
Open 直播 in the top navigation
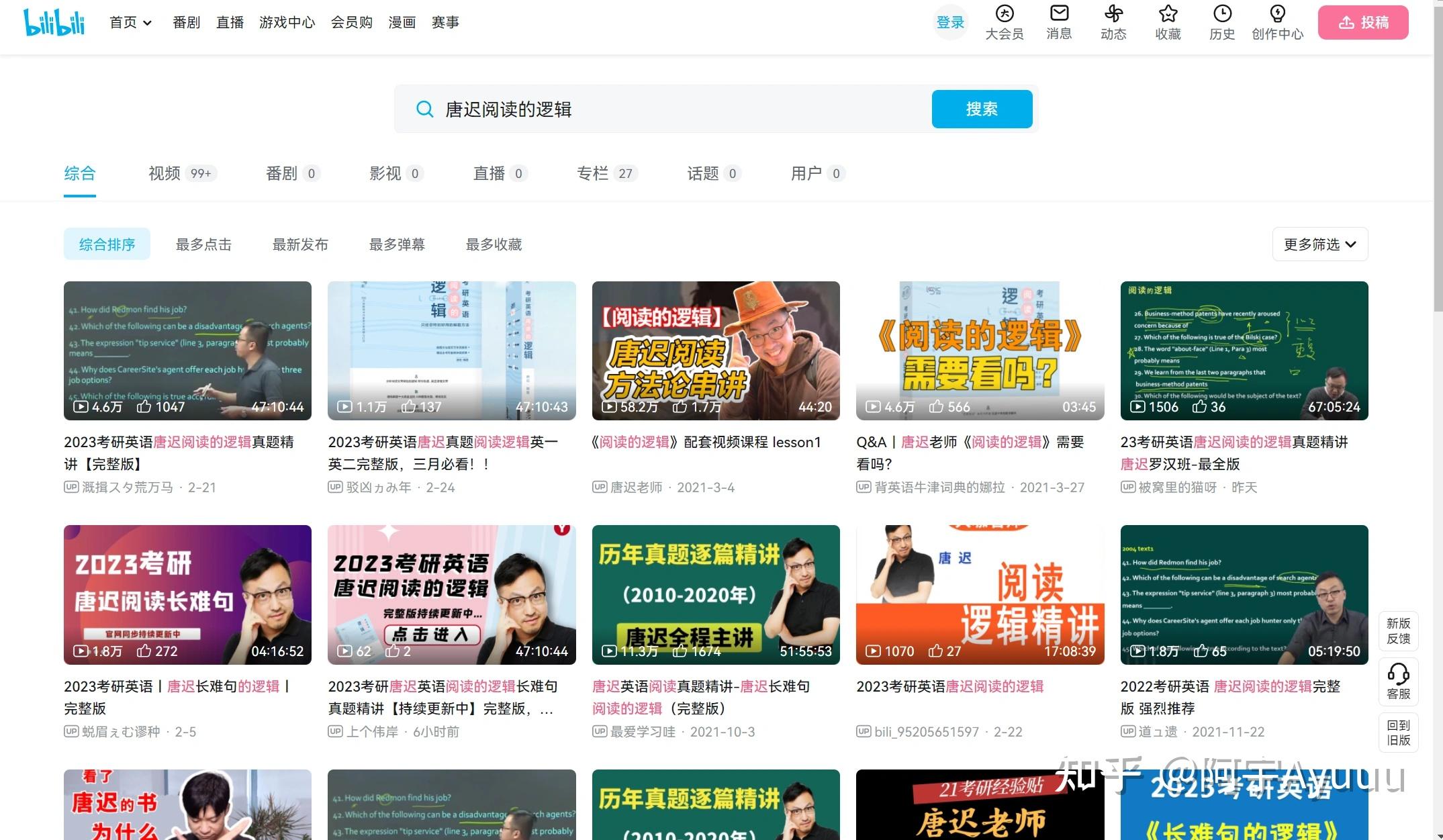(230, 22)
